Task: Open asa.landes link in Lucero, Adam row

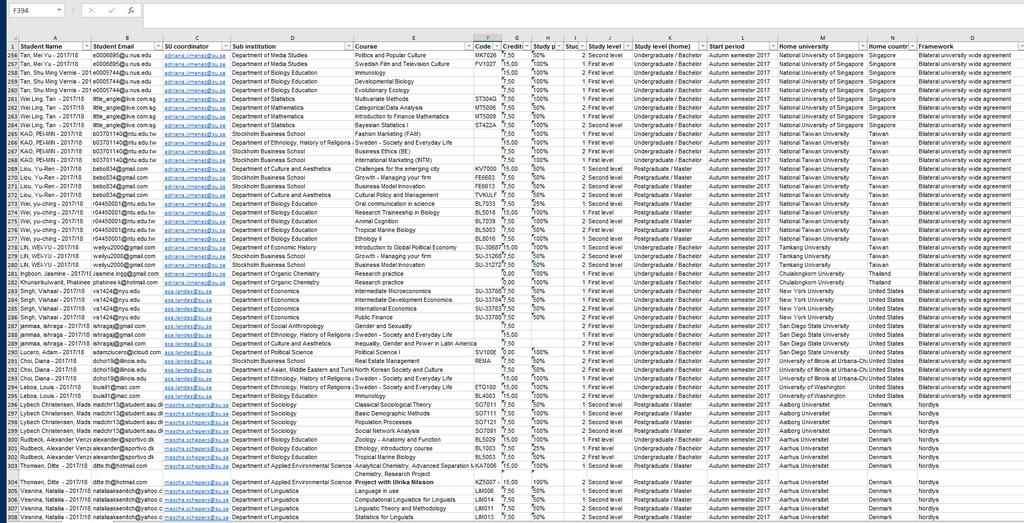Action: coord(188,352)
